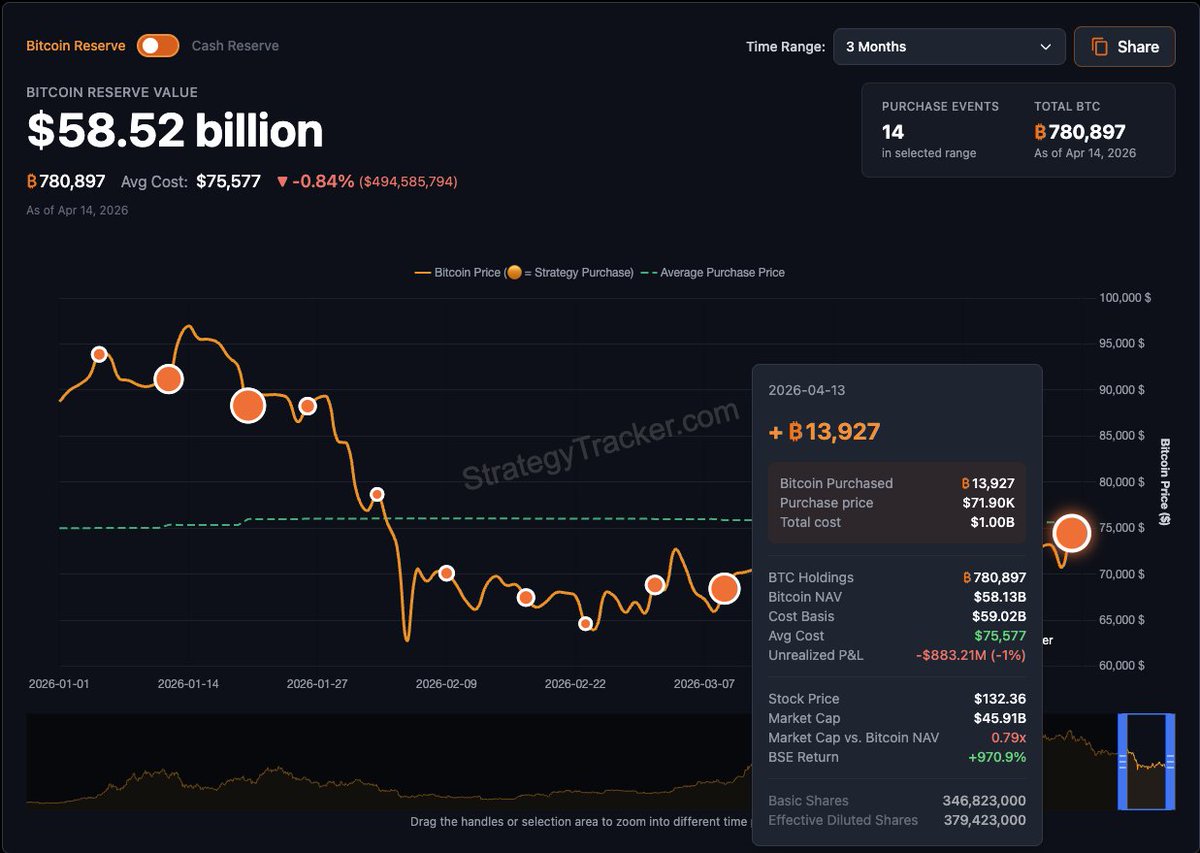The height and width of the screenshot is (853, 1200).
Task: Click the orange Bitcoin Price line icon in legend
Action: point(421,272)
